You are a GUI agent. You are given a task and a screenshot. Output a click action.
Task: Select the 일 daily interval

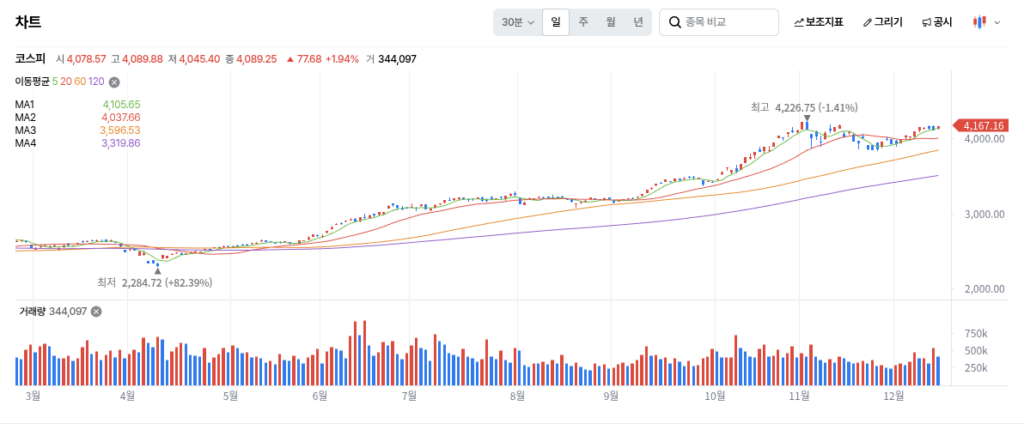tap(555, 22)
